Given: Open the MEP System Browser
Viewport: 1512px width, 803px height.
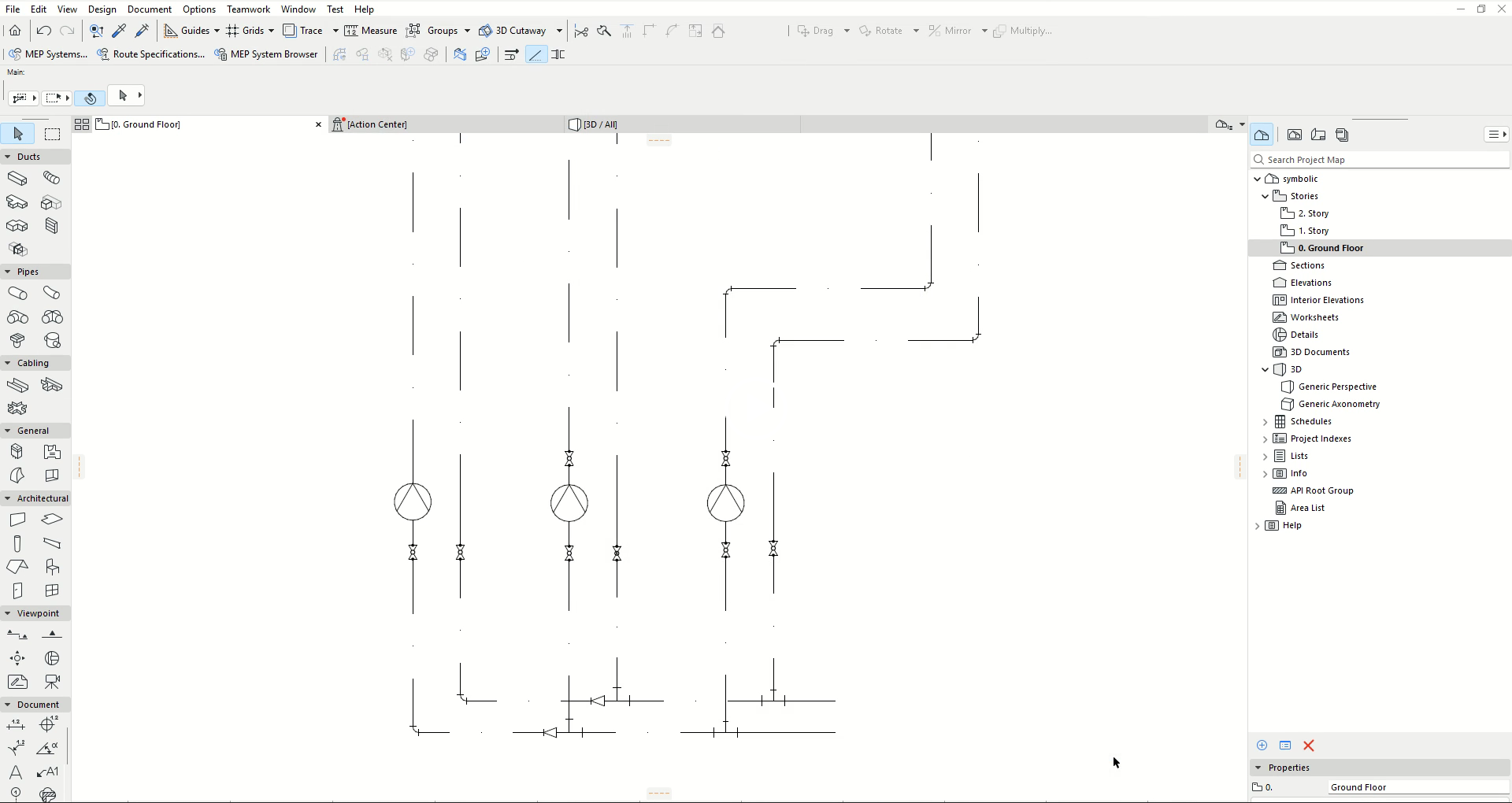Looking at the screenshot, I should pos(266,54).
